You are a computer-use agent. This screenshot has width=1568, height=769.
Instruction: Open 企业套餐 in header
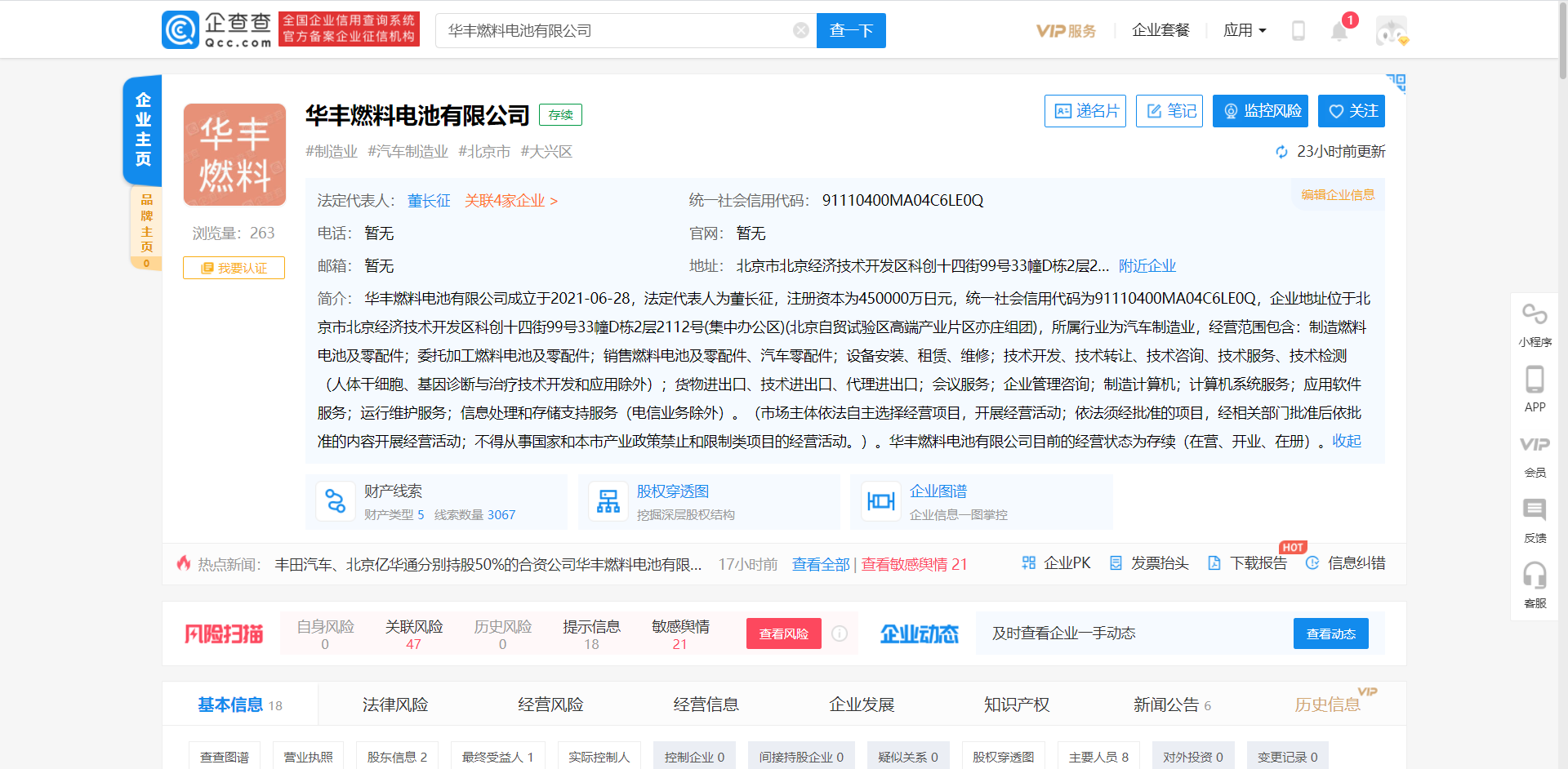pyautogui.click(x=1160, y=31)
